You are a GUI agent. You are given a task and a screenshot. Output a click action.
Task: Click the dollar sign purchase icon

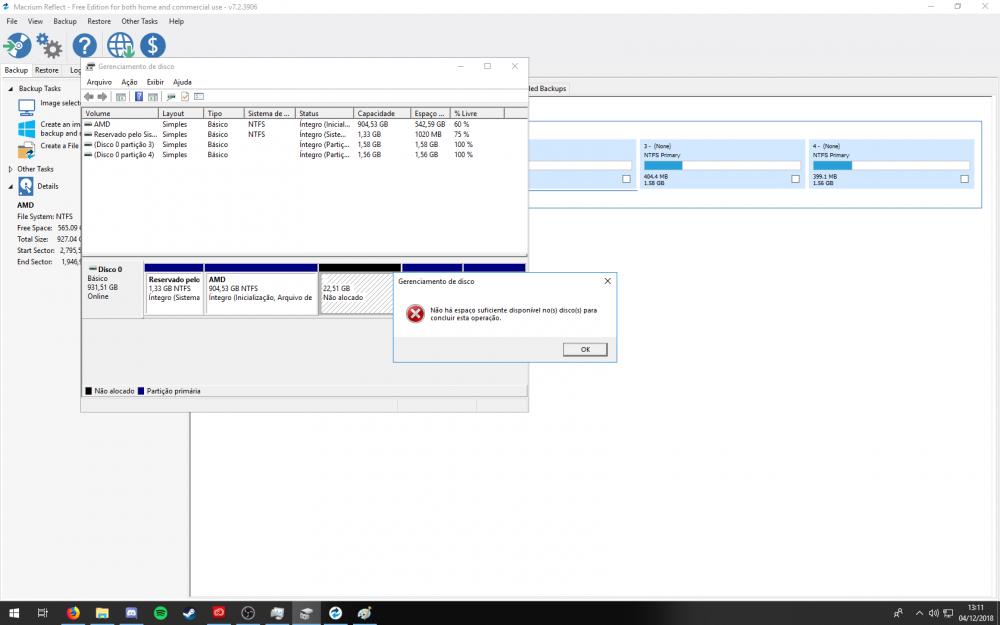[x=153, y=46]
